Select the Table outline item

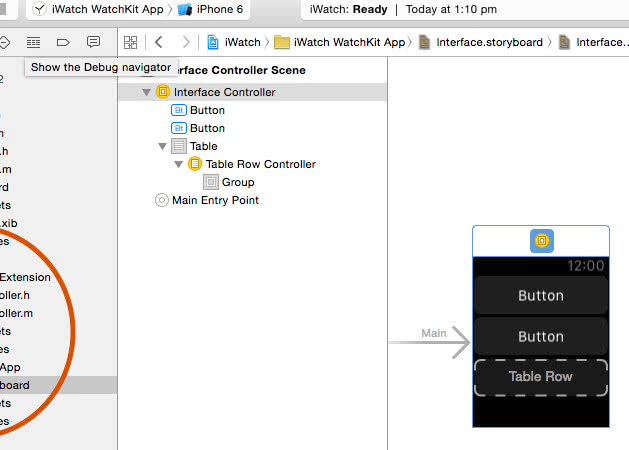pyautogui.click(x=195, y=146)
